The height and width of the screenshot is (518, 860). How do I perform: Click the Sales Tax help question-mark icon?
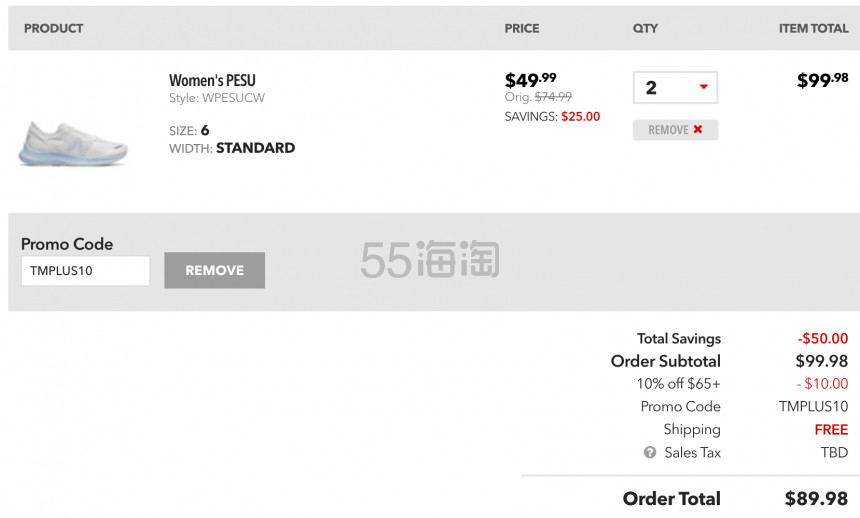click(x=650, y=453)
